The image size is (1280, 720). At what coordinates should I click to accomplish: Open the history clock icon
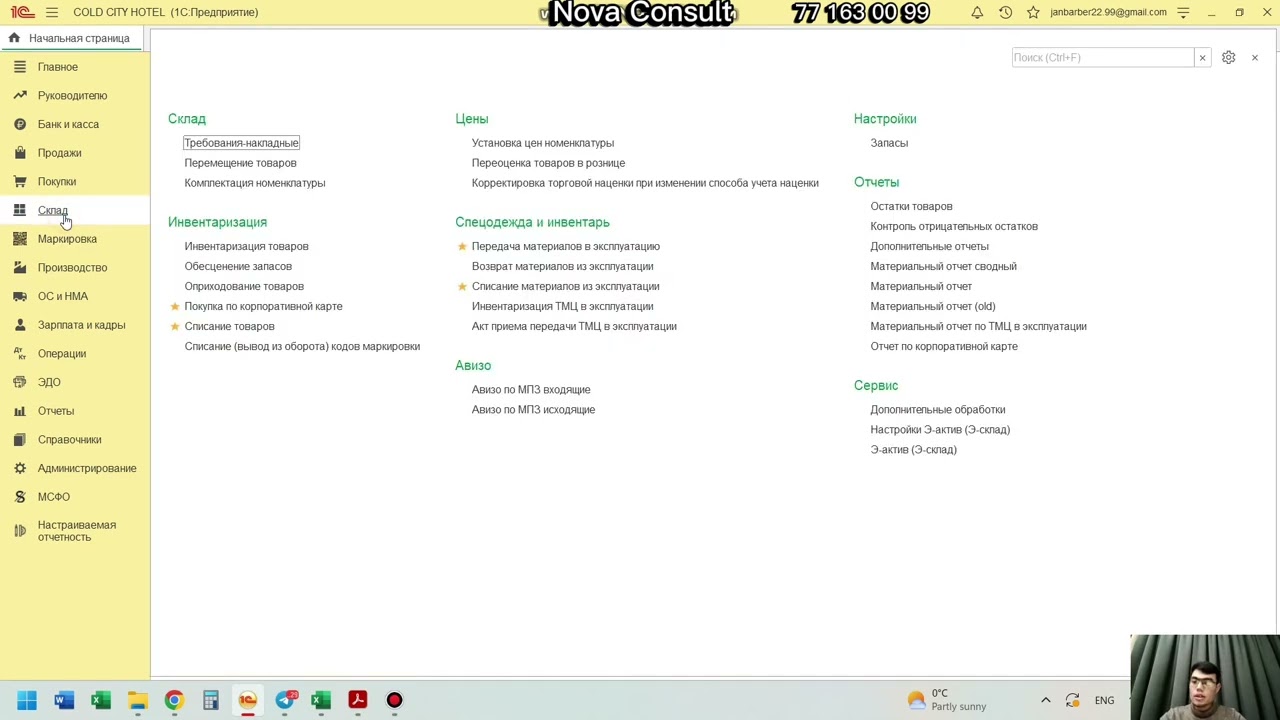coord(1005,12)
